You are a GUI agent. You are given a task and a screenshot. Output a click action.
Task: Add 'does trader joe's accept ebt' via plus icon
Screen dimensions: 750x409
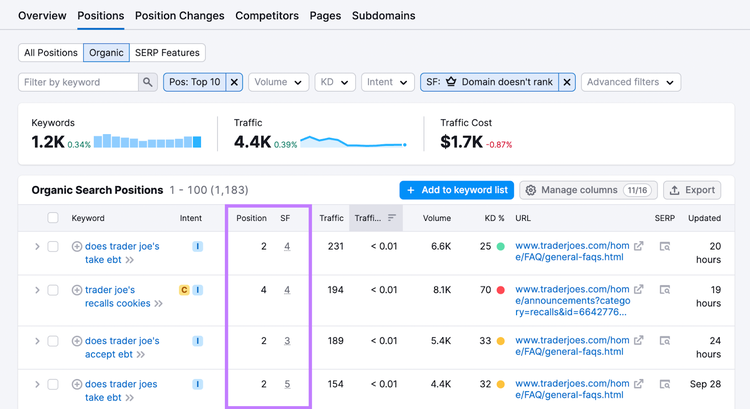[77, 341]
